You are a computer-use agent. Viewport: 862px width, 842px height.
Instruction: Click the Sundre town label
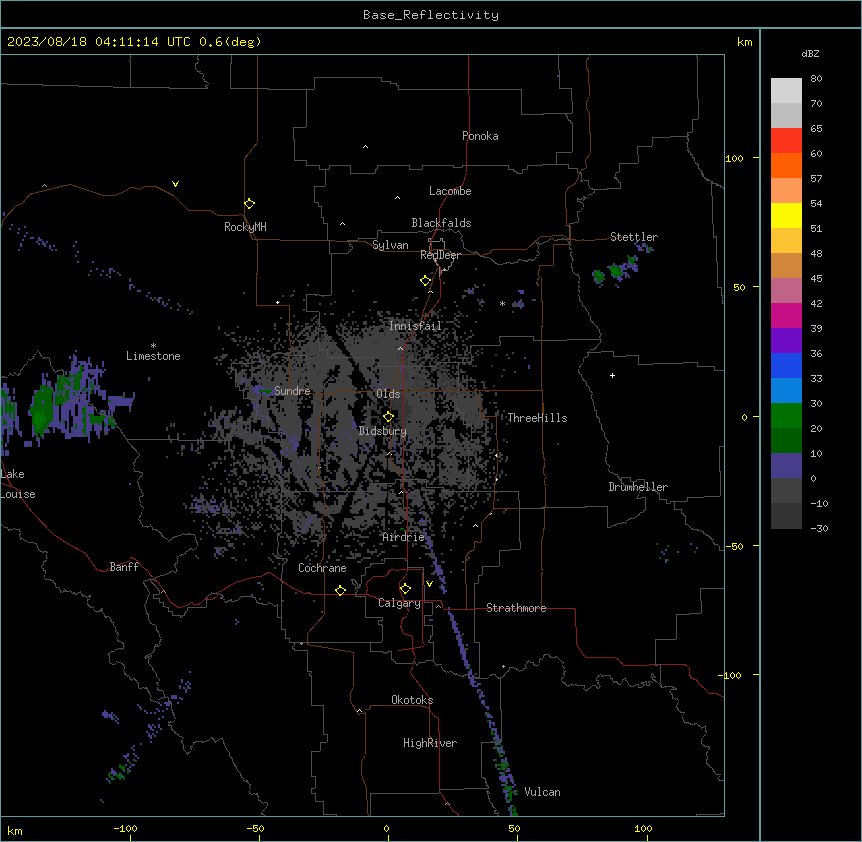click(292, 391)
